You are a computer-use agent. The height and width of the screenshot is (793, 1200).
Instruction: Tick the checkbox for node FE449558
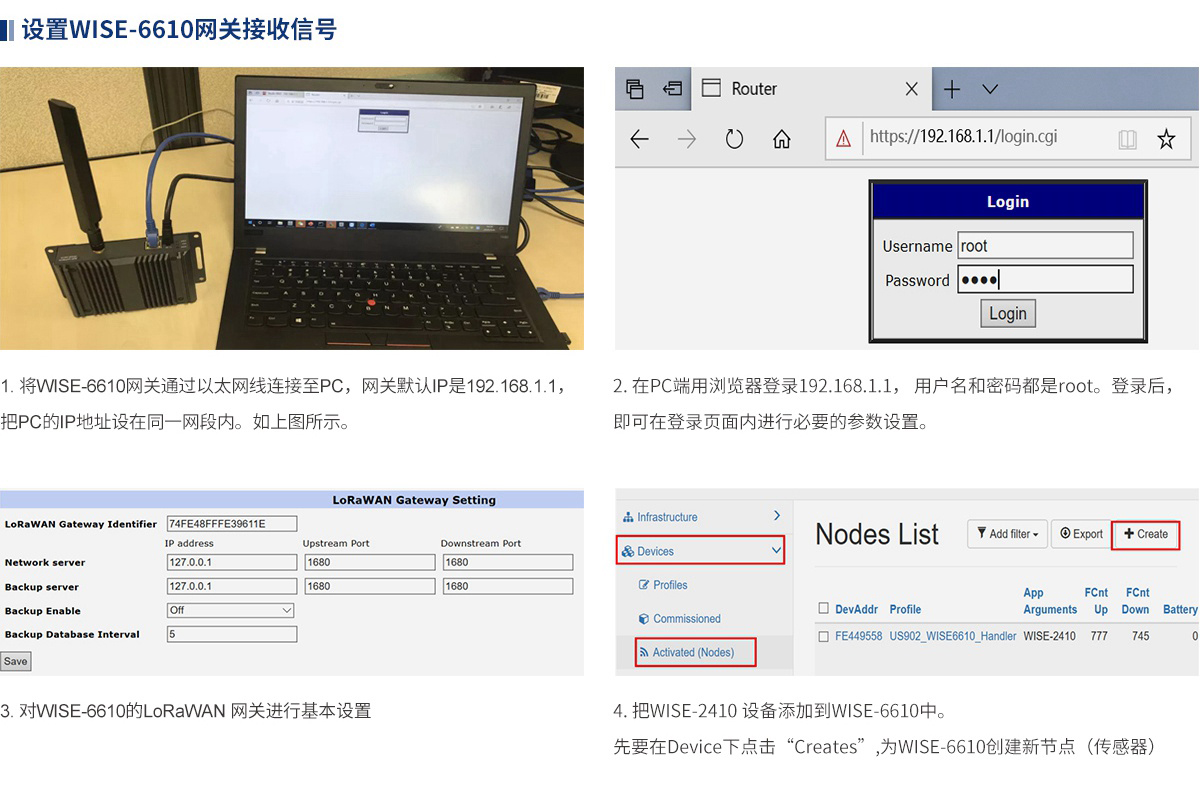pyautogui.click(x=823, y=636)
